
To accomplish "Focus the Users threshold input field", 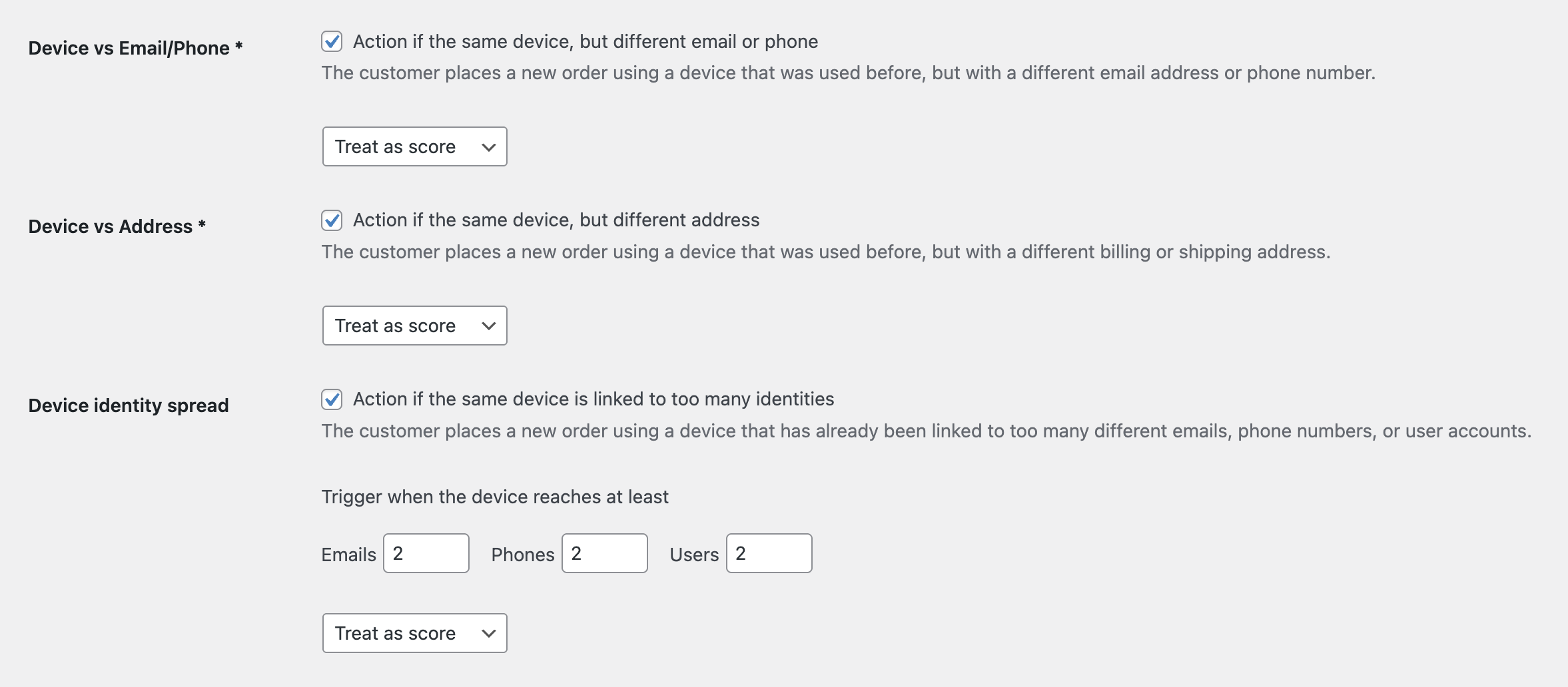I will click(769, 553).
